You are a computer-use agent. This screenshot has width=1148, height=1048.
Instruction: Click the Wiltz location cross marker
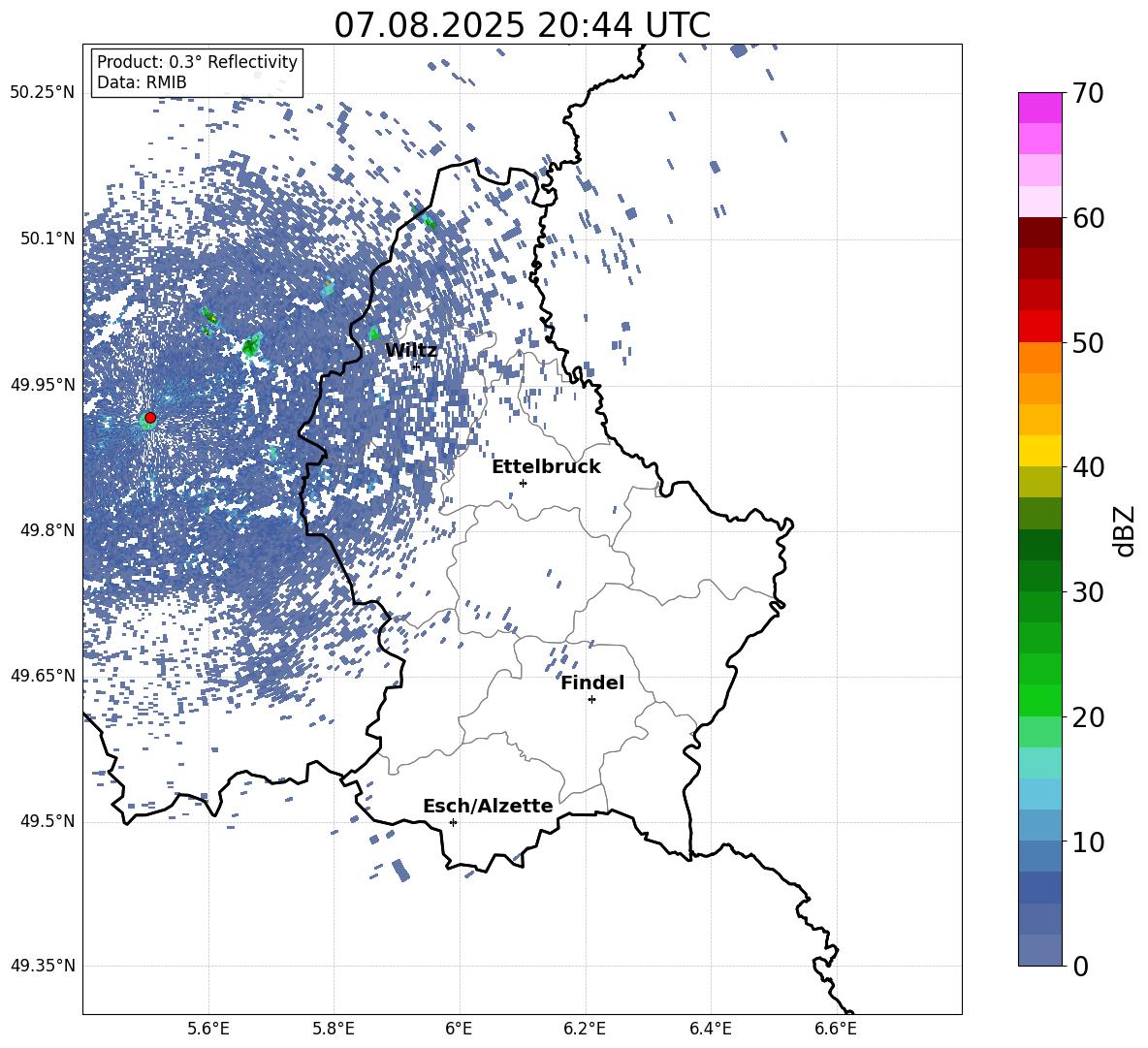point(417,366)
